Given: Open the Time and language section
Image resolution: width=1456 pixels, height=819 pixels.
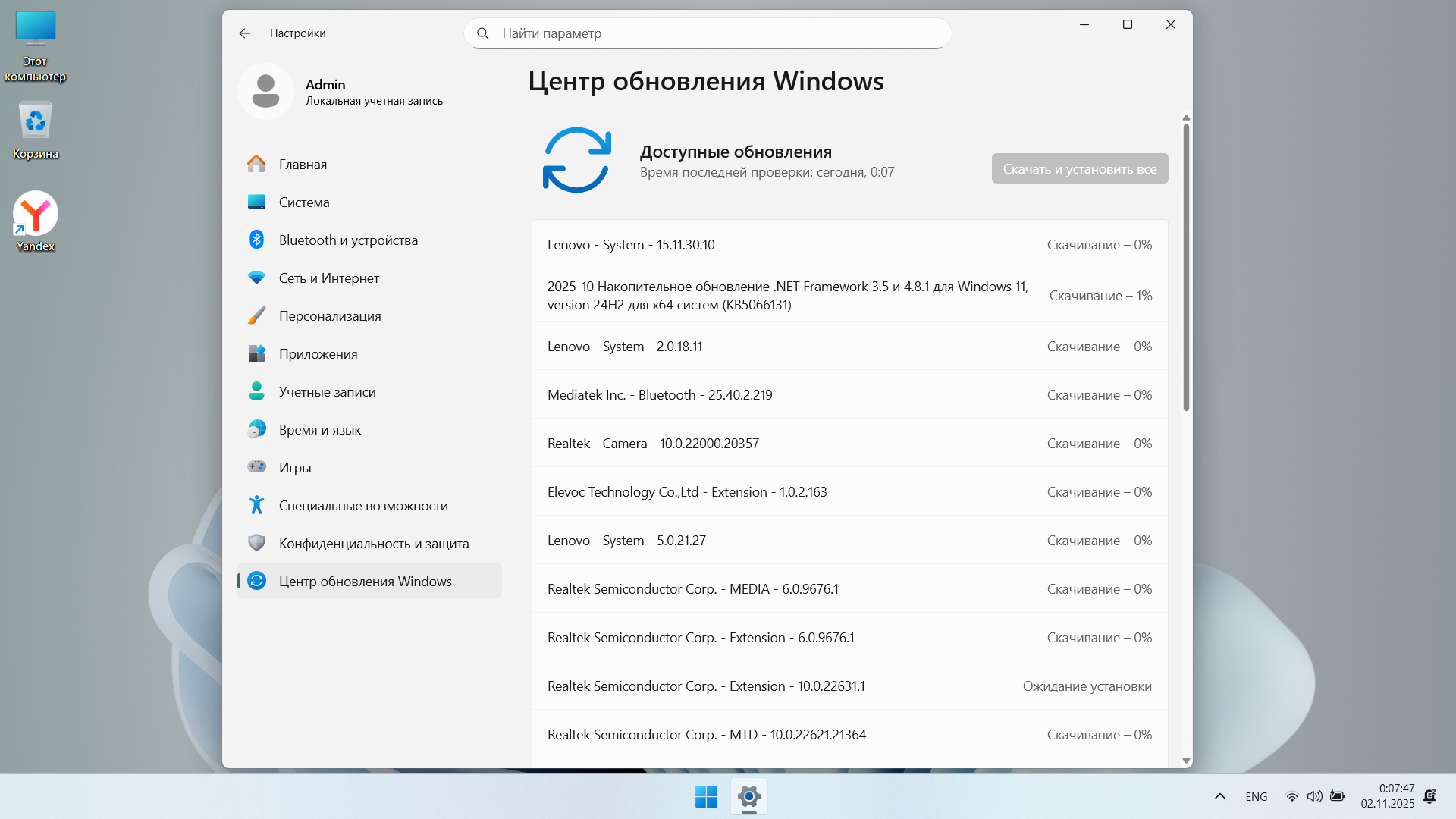Looking at the screenshot, I should [x=319, y=429].
